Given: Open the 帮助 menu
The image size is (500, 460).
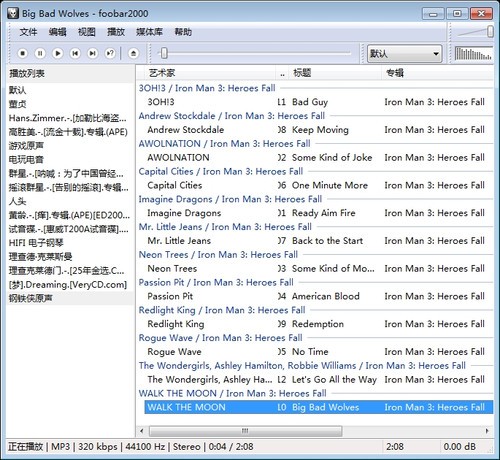Looking at the screenshot, I should (183, 32).
